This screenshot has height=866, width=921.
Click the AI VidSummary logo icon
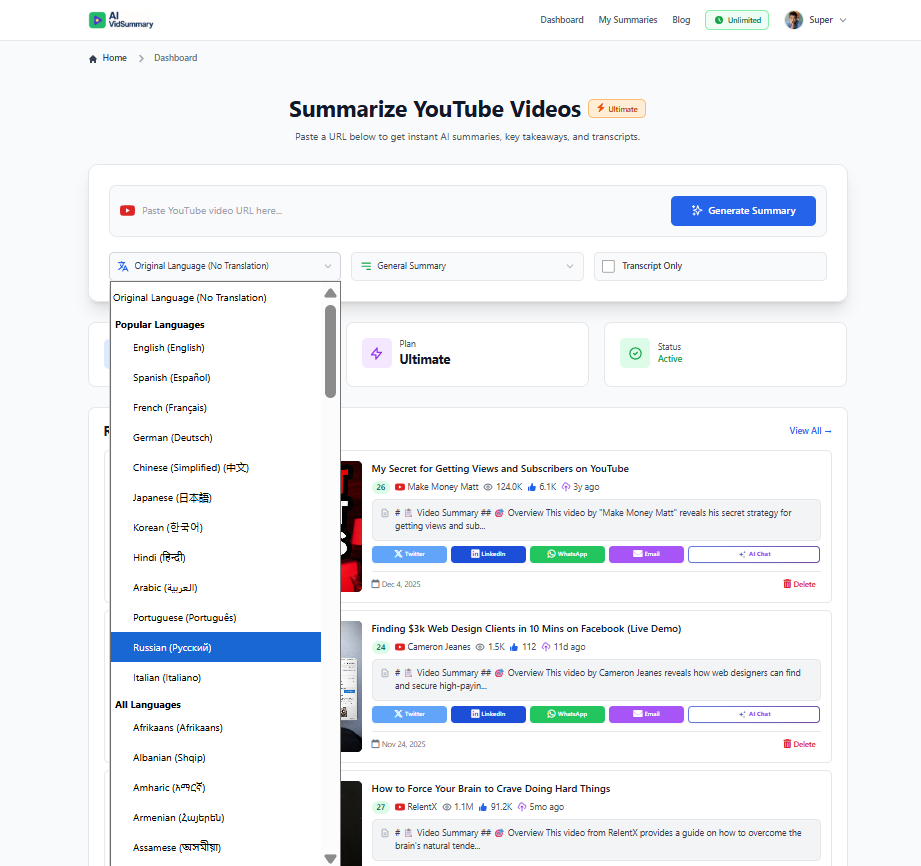pos(97,18)
